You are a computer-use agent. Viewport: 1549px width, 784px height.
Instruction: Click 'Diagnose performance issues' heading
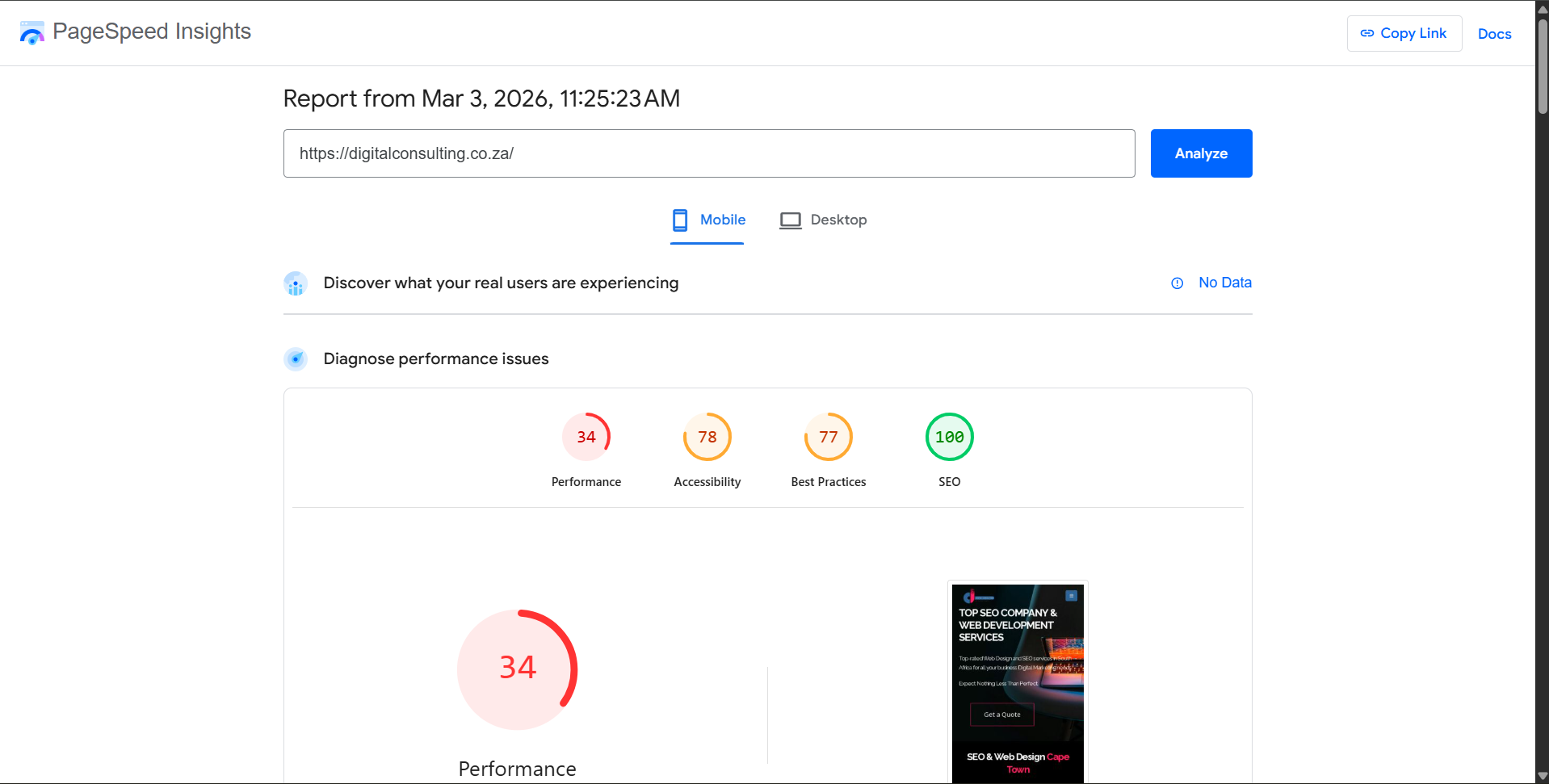click(x=436, y=359)
